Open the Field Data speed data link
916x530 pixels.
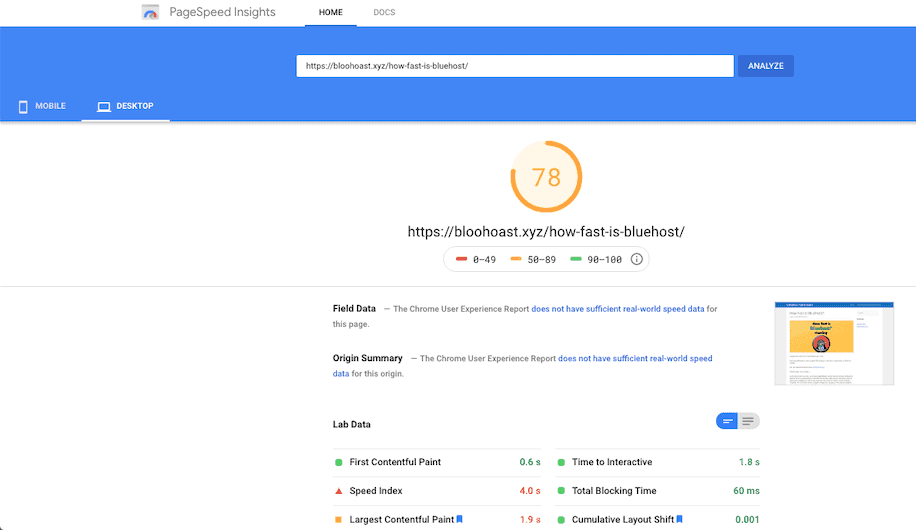[617, 309]
